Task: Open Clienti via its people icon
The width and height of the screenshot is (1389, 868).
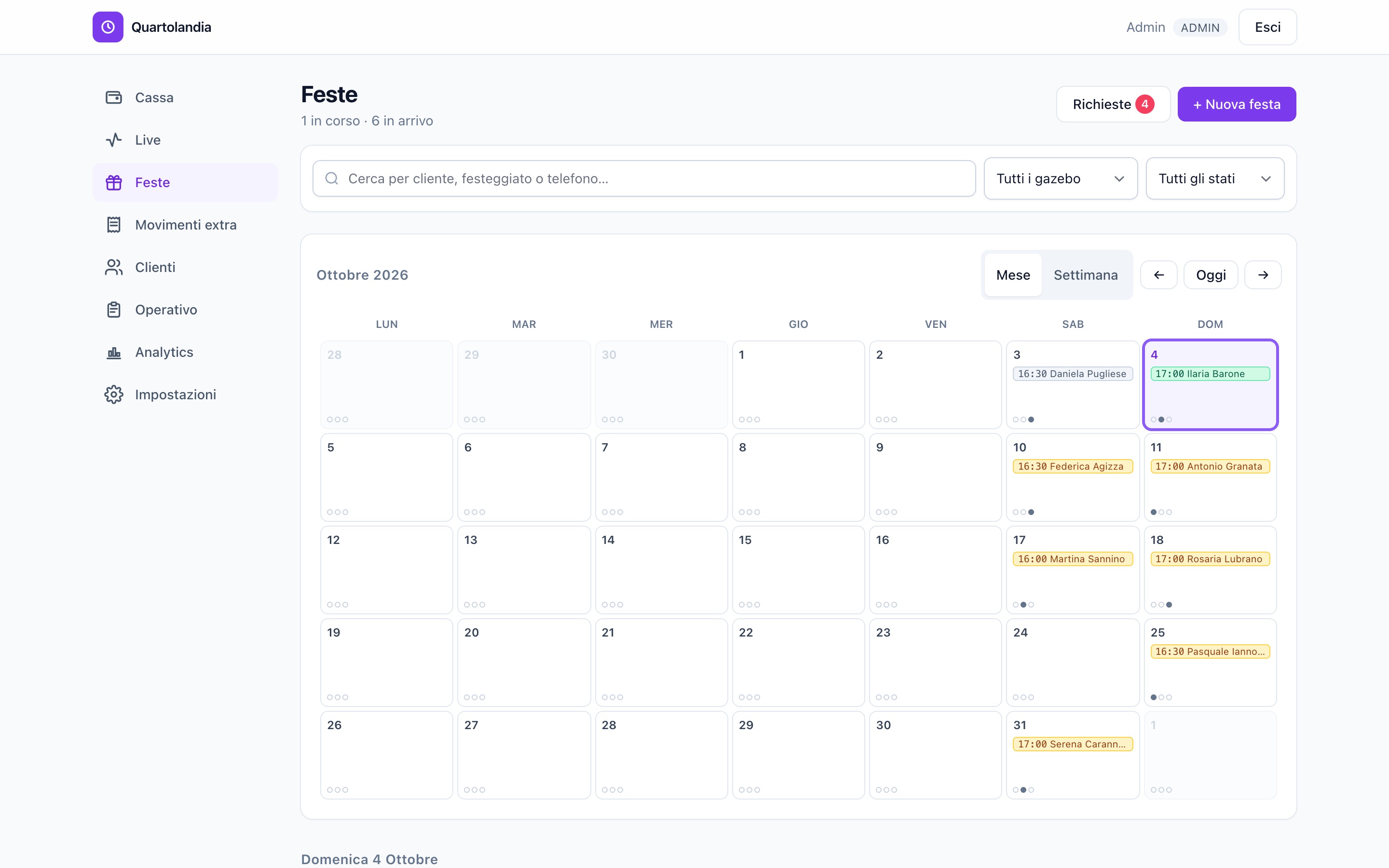Action: (114, 268)
